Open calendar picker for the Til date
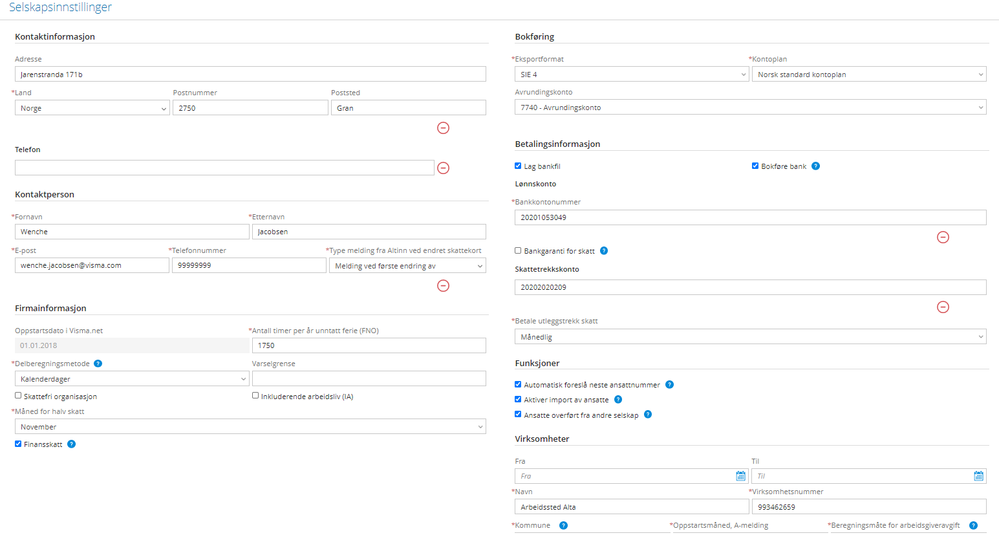The image size is (999, 537). pos(979,476)
